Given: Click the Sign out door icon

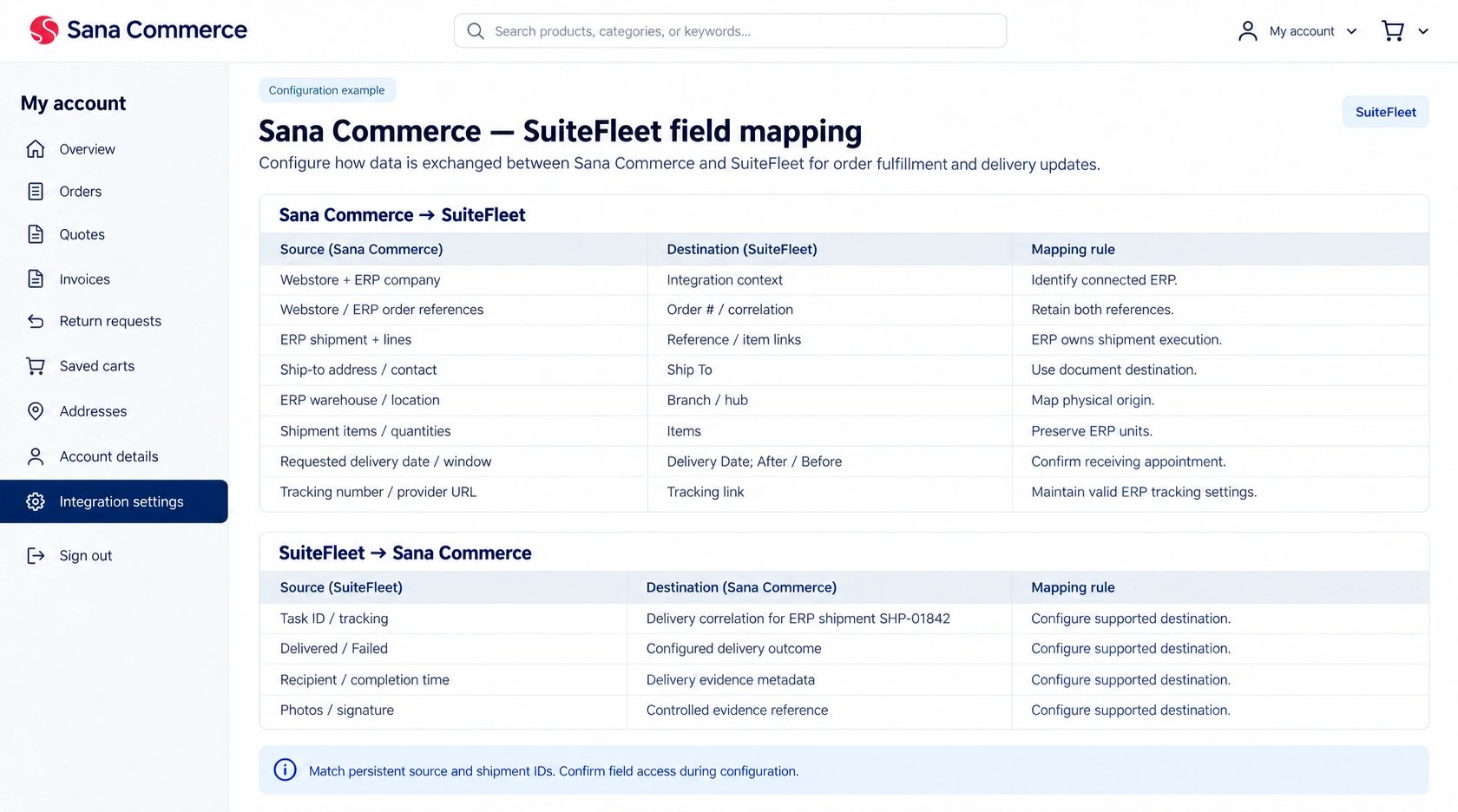Looking at the screenshot, I should [x=36, y=555].
